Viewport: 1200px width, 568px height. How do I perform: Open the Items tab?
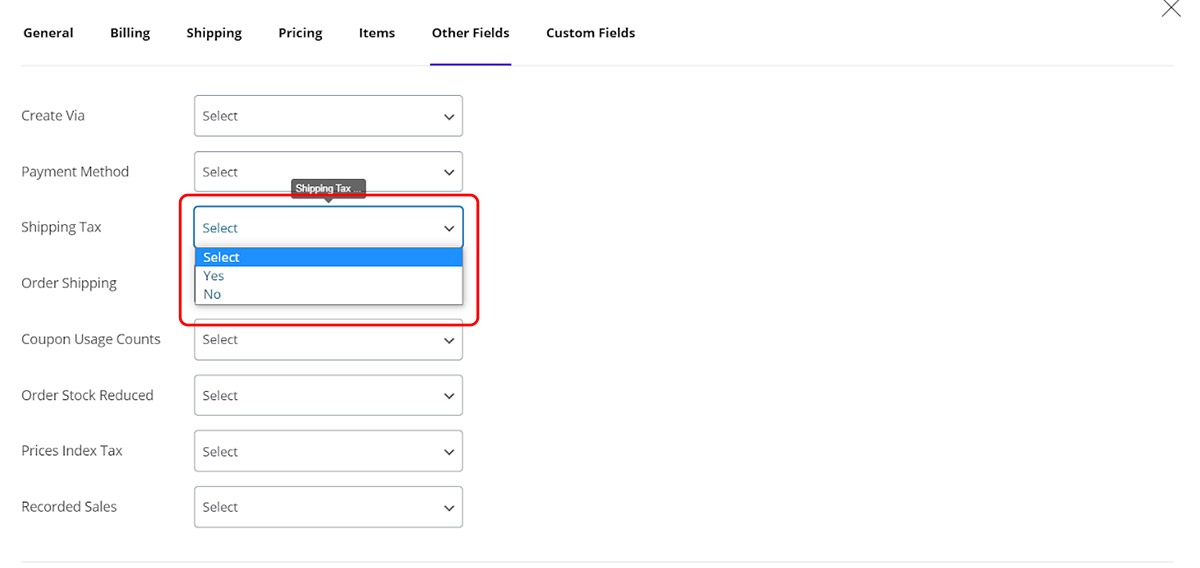pyautogui.click(x=377, y=33)
